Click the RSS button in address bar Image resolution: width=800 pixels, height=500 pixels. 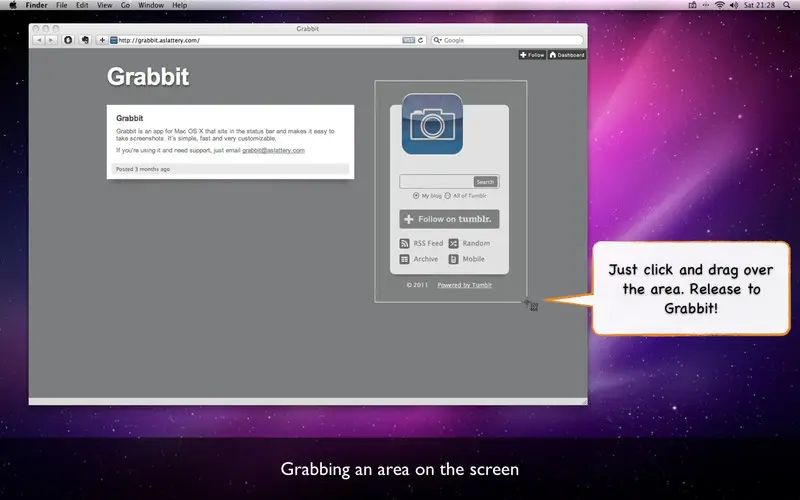tap(408, 40)
